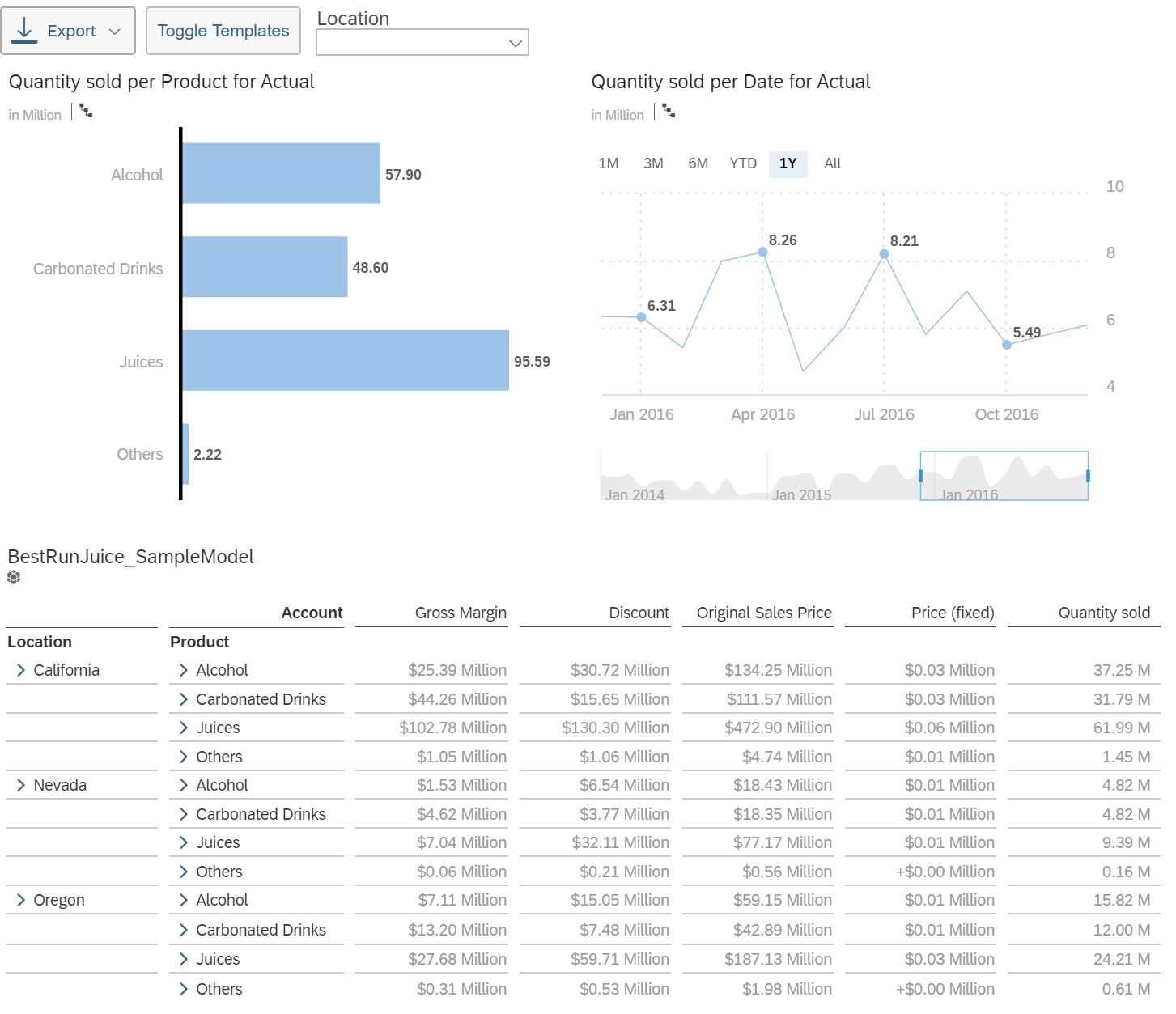Click the Price (fixed) column header
Viewport: 1176px width, 1014px height.
click(x=953, y=613)
